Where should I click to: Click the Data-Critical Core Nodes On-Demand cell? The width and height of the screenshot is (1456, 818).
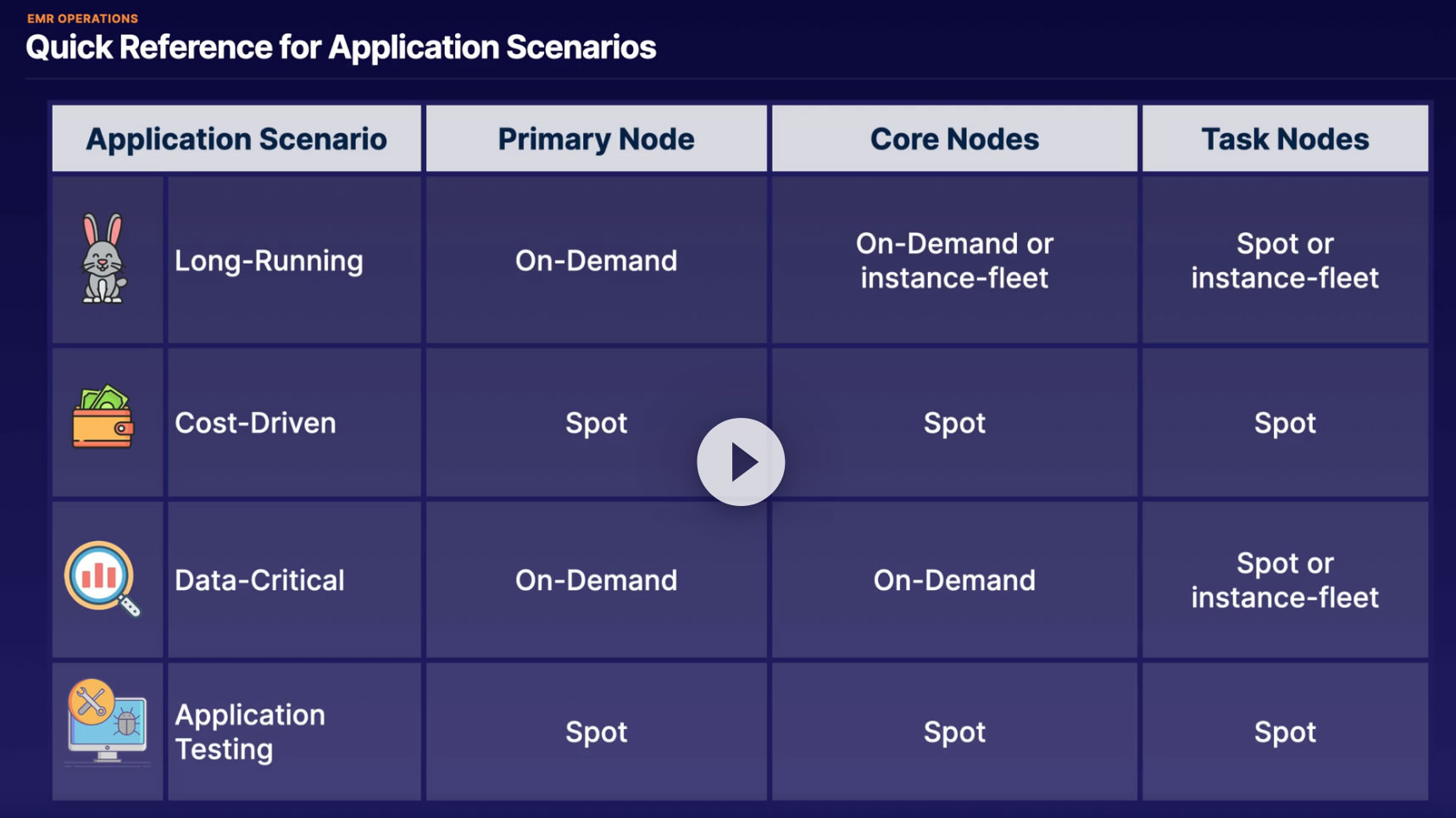point(954,581)
